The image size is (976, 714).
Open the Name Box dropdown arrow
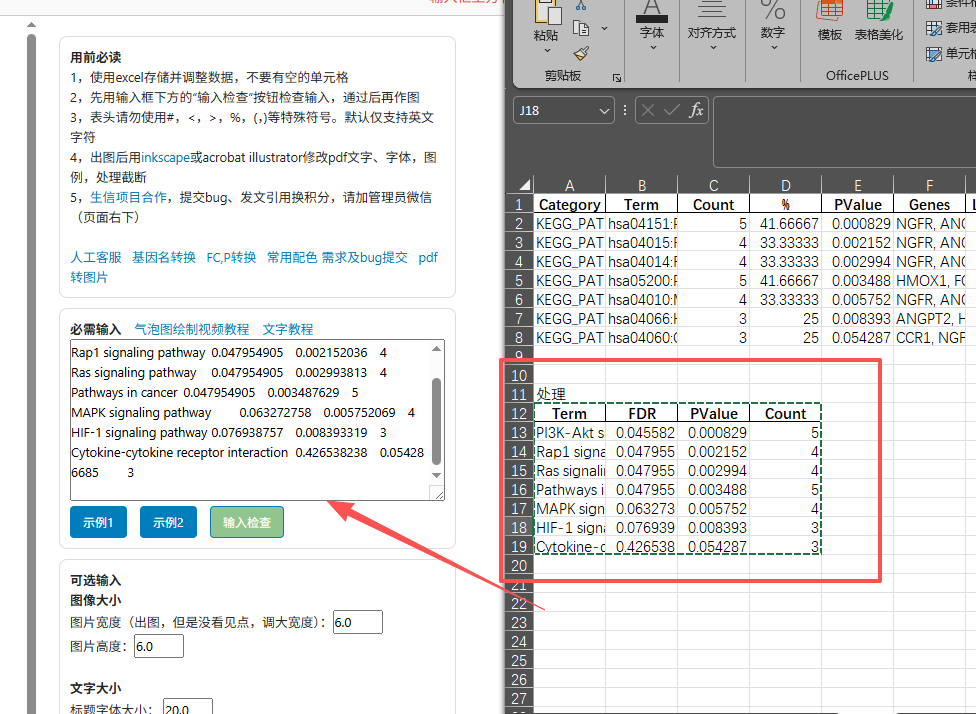tap(604, 110)
